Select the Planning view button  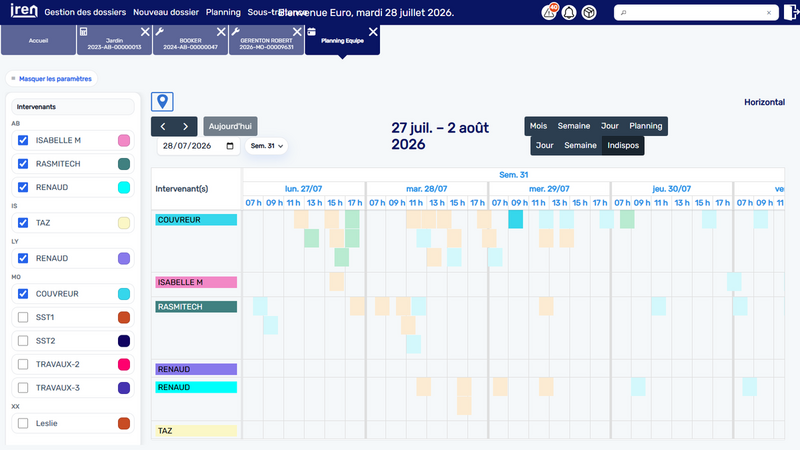tap(645, 126)
